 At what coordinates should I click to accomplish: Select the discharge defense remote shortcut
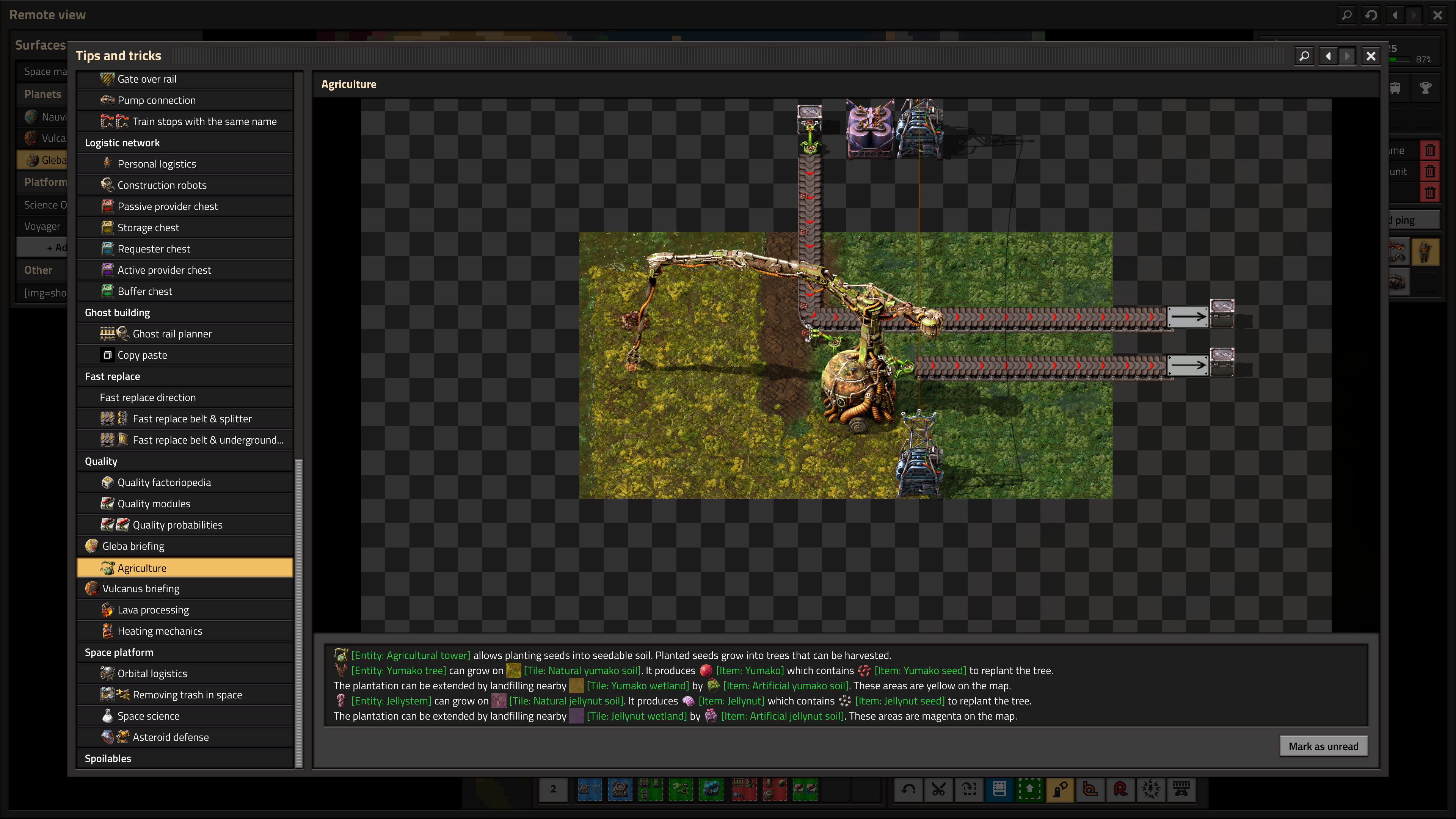(x=1151, y=789)
